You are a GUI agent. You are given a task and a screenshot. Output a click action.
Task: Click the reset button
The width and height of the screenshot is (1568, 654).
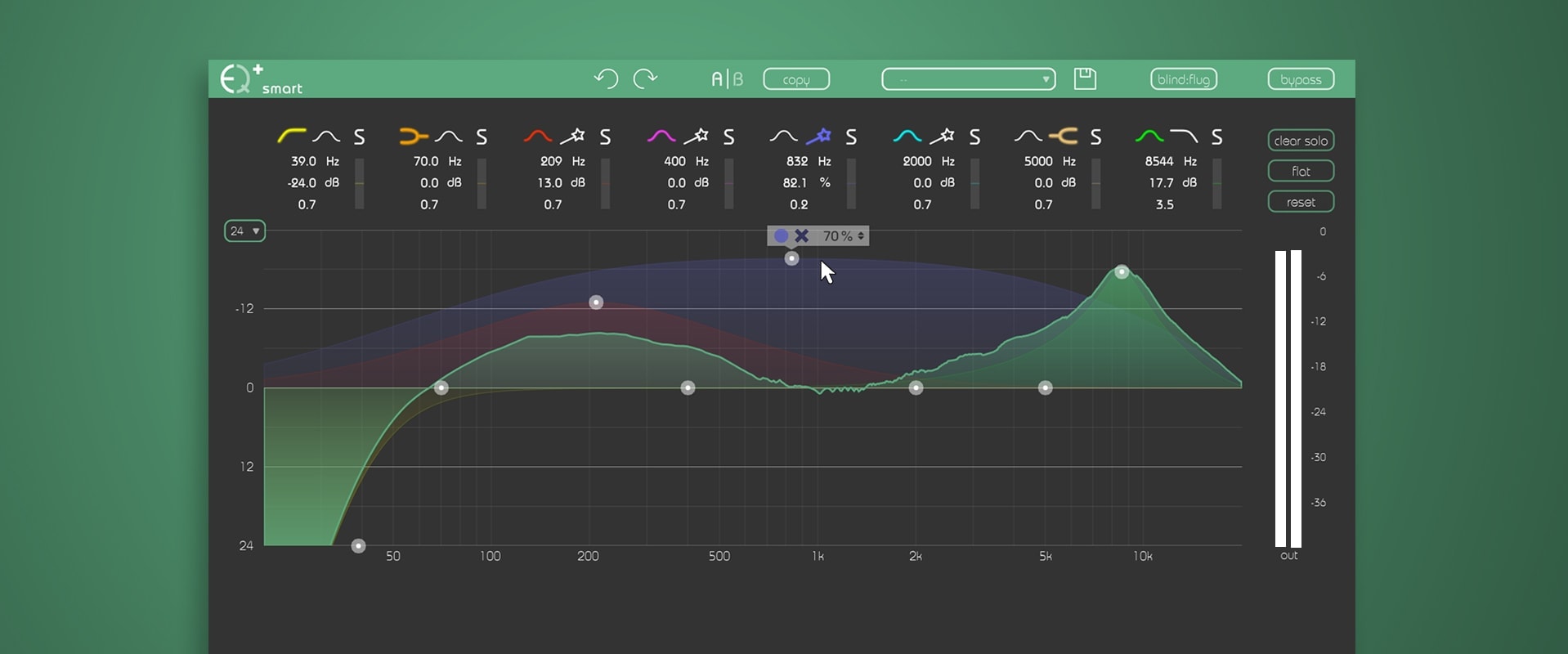tap(1301, 201)
